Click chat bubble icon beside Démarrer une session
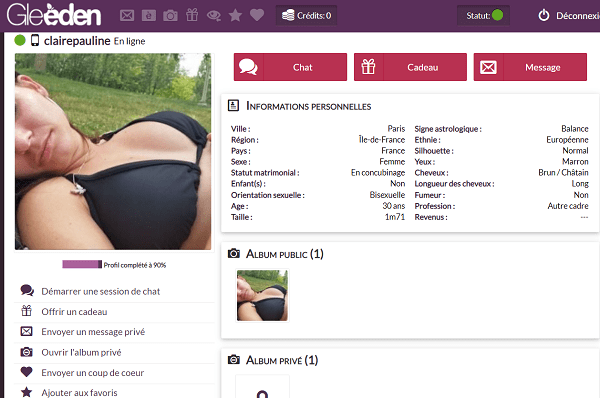Viewport: 600px width, 398px height. click(x=27, y=290)
